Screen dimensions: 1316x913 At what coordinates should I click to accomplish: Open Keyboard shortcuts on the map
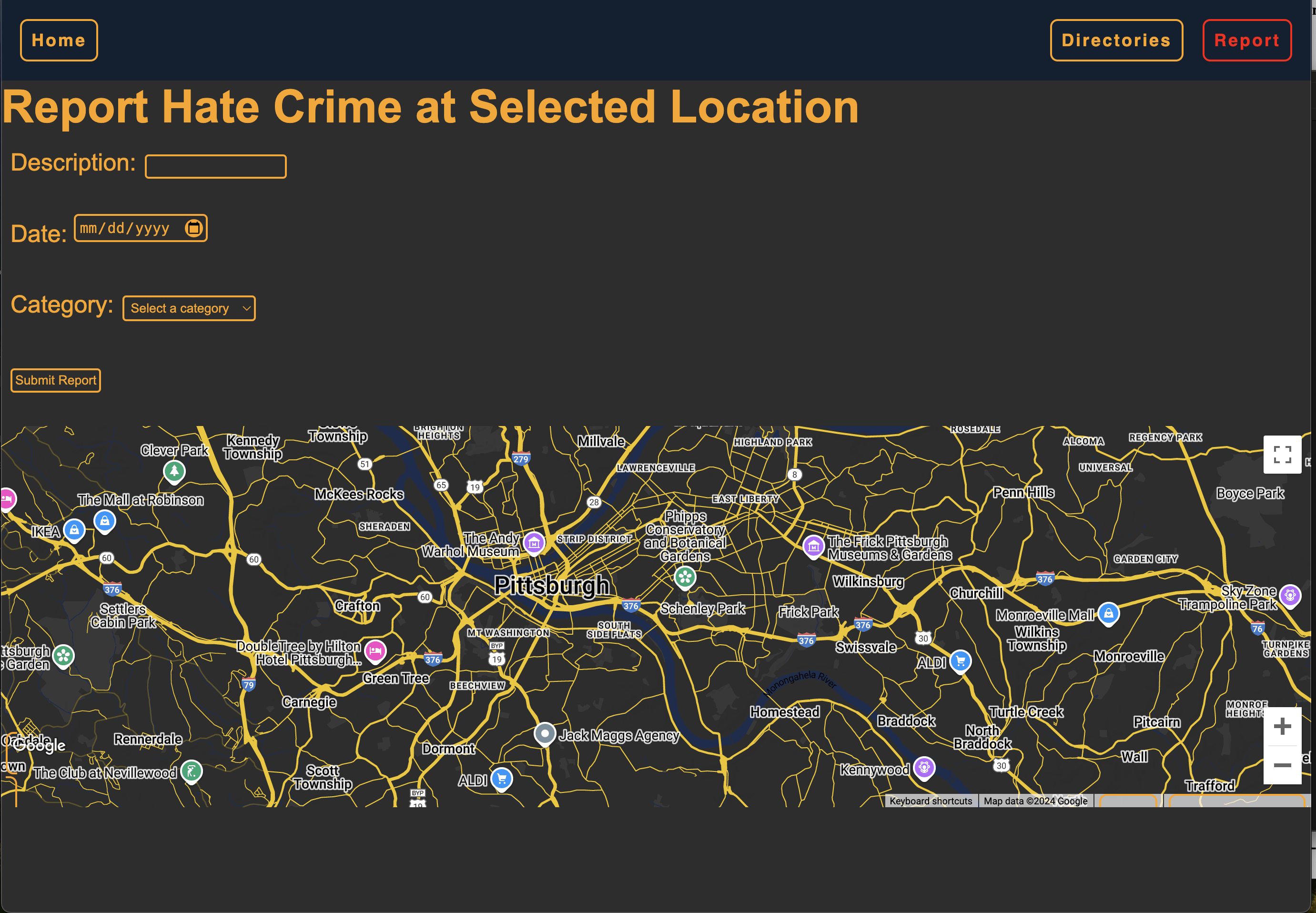click(930, 801)
